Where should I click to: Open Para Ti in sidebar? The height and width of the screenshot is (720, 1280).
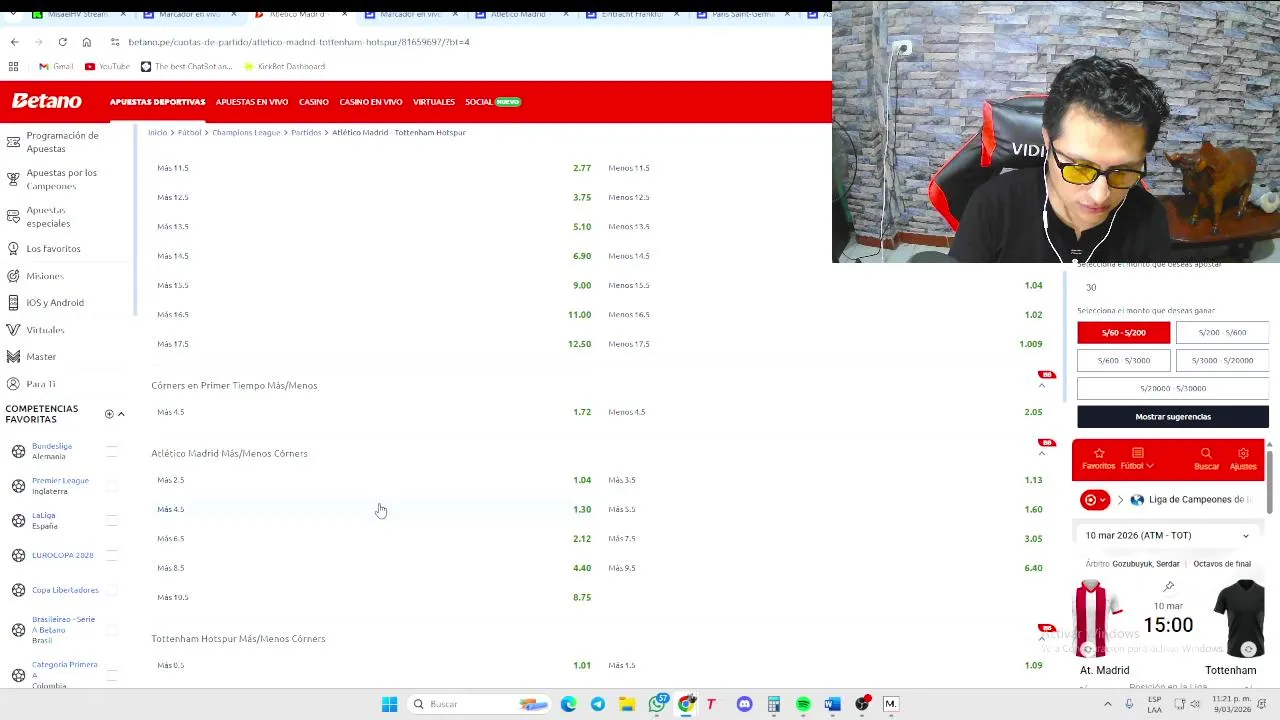pos(41,384)
